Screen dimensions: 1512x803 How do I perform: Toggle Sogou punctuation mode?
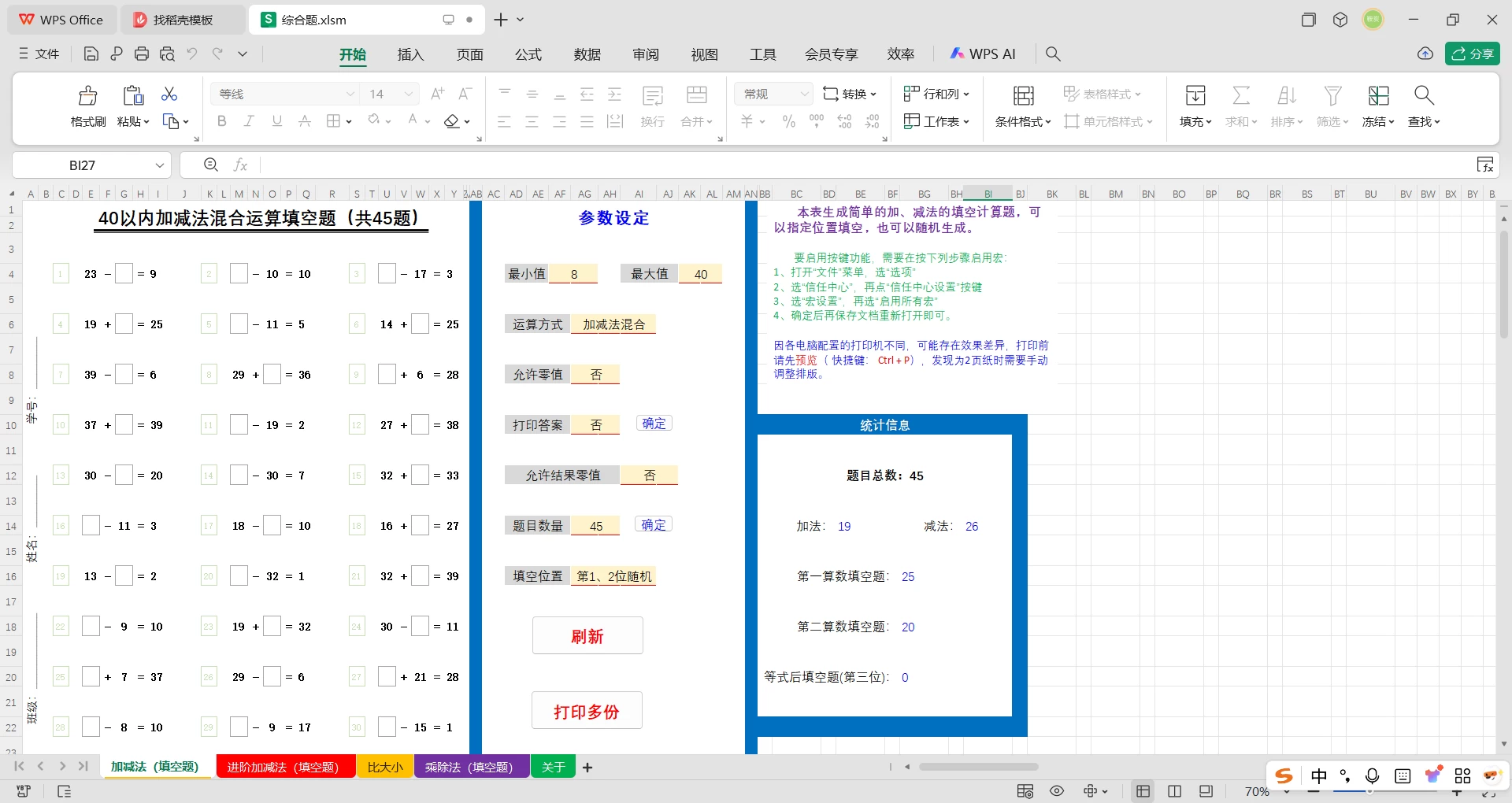click(1345, 776)
